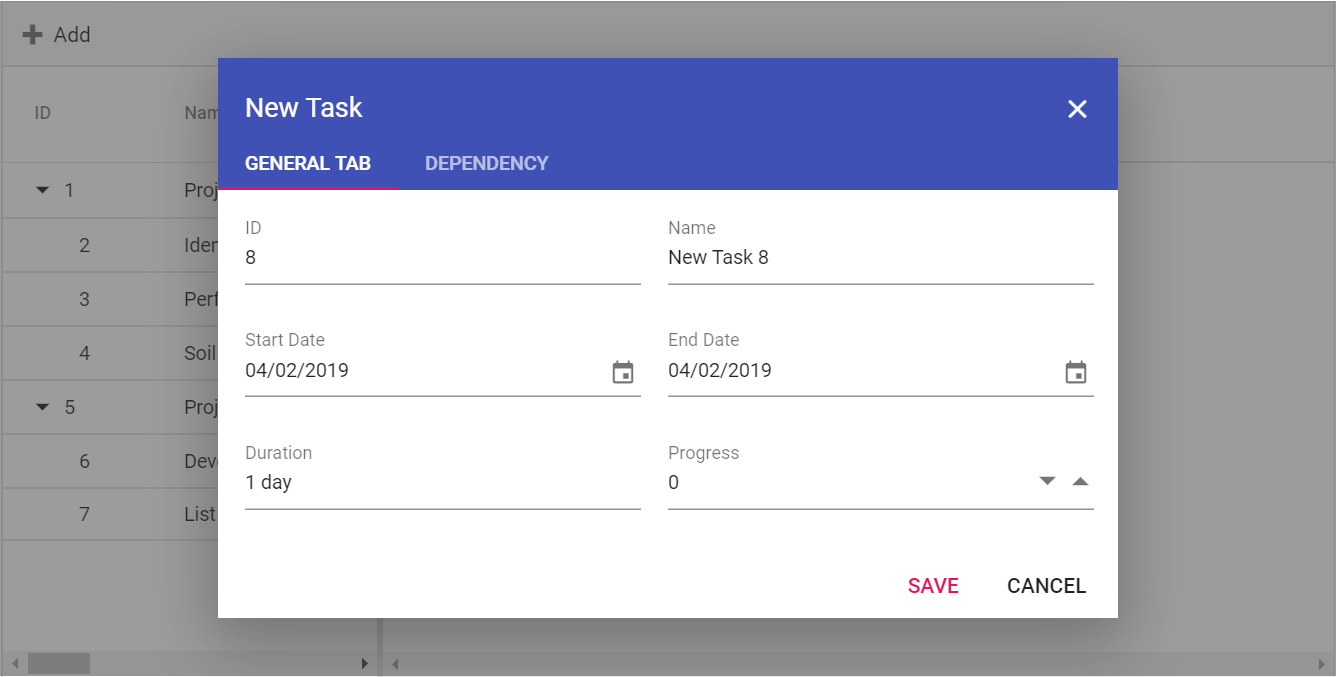Click the ID column header
This screenshot has height=677, width=1336.
pyautogui.click(x=42, y=113)
